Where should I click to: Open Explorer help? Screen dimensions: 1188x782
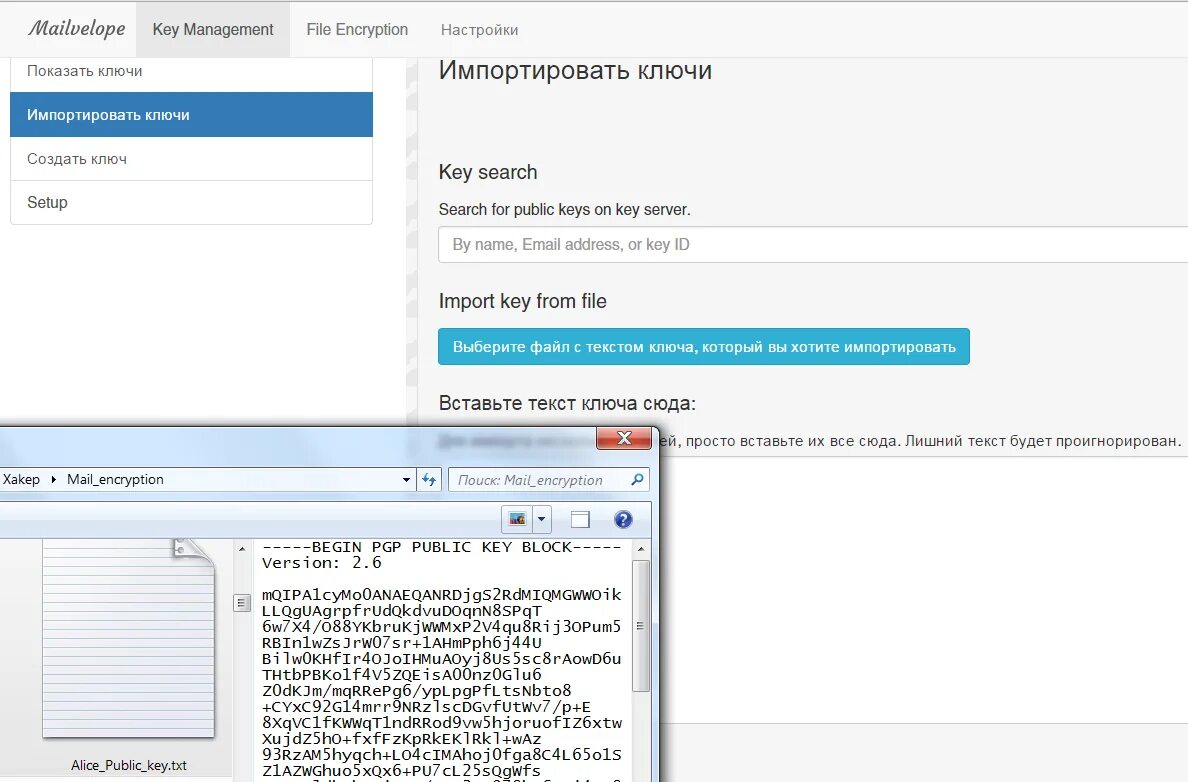point(623,519)
